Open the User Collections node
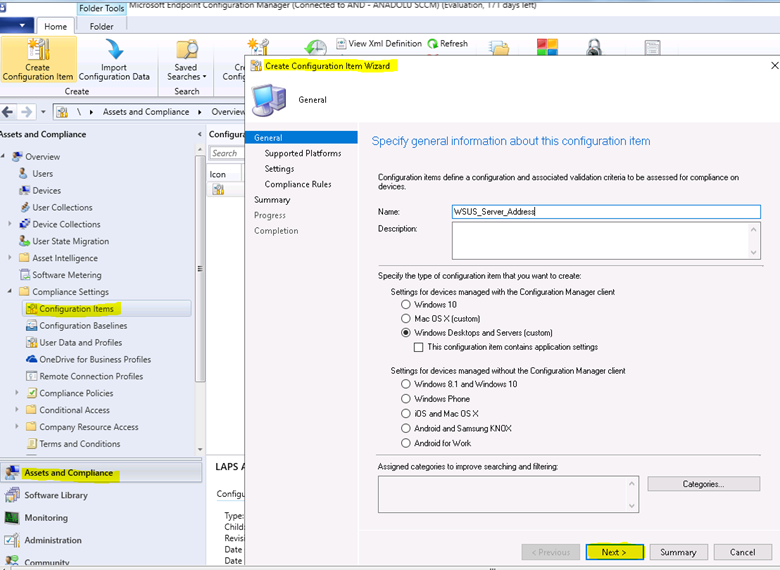Viewport: 780px width, 570px height. (62, 207)
